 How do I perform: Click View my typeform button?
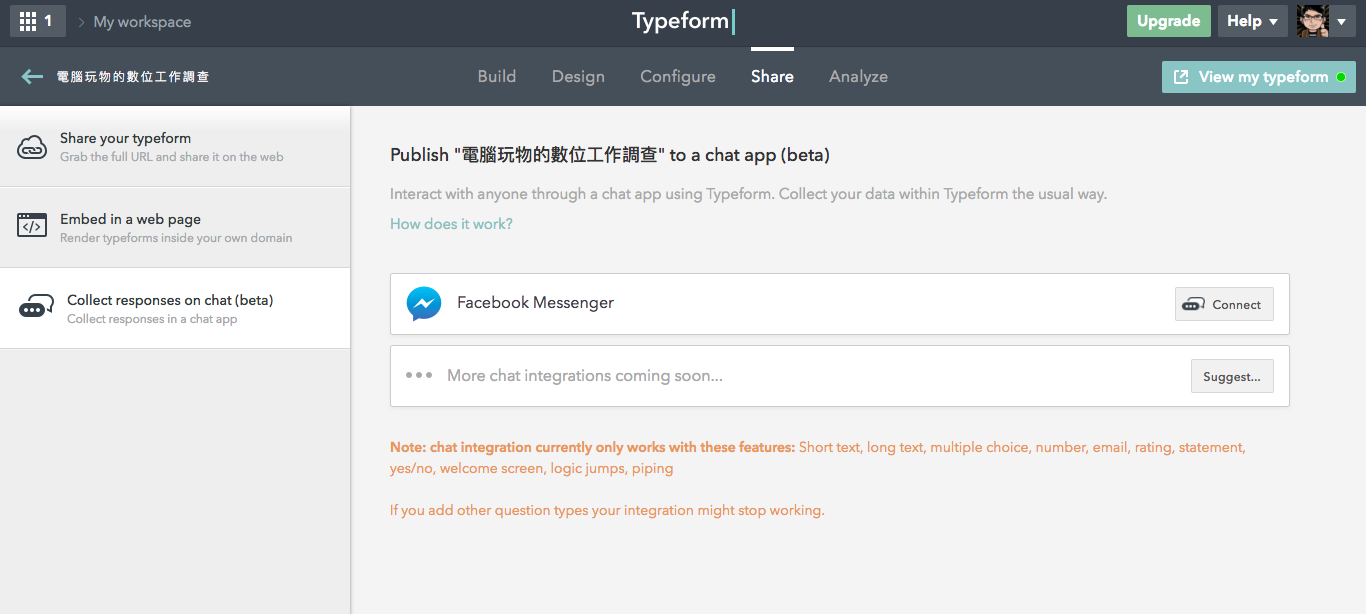click(1259, 77)
